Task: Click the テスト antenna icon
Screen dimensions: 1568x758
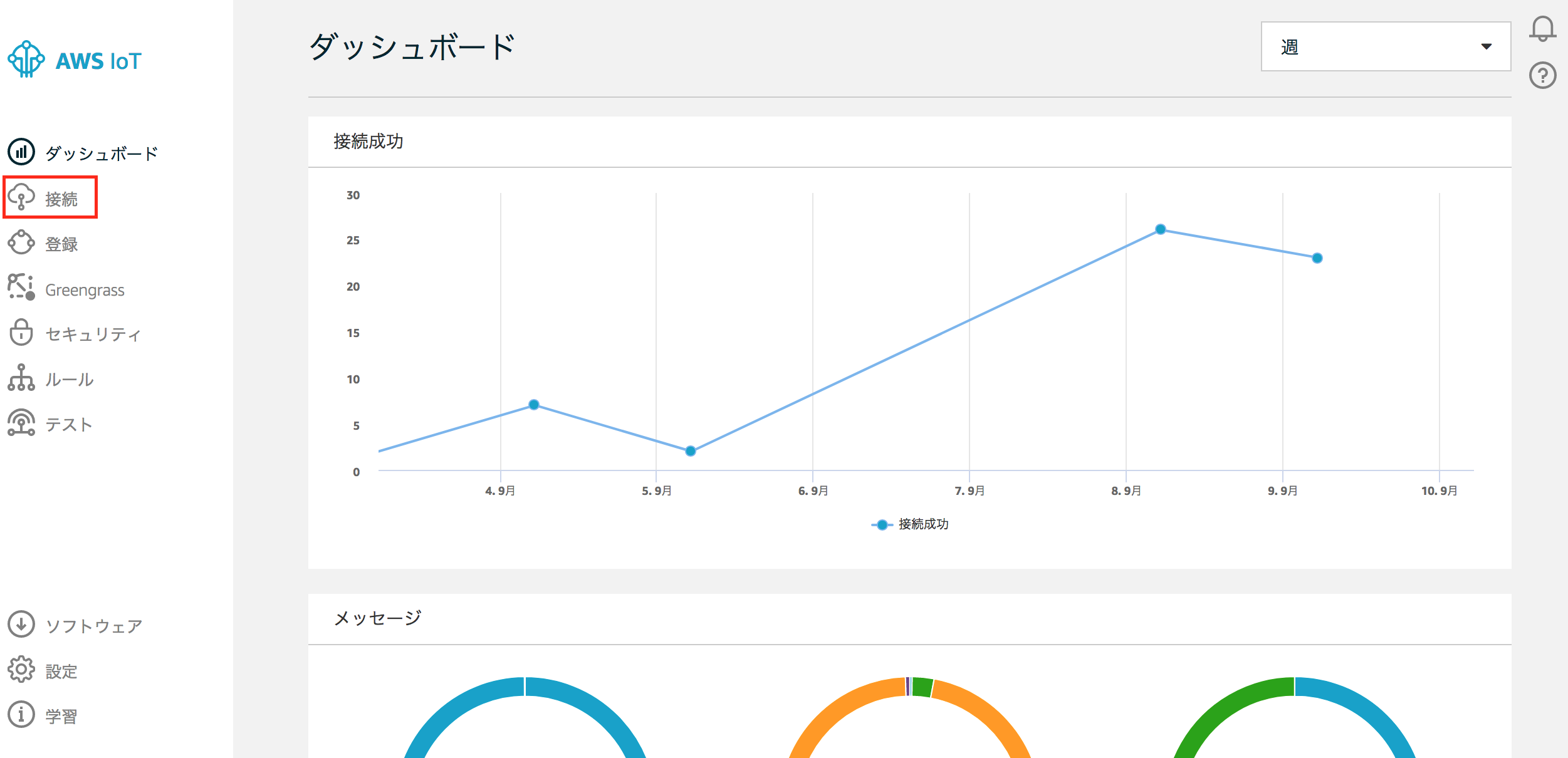Action: click(x=21, y=423)
